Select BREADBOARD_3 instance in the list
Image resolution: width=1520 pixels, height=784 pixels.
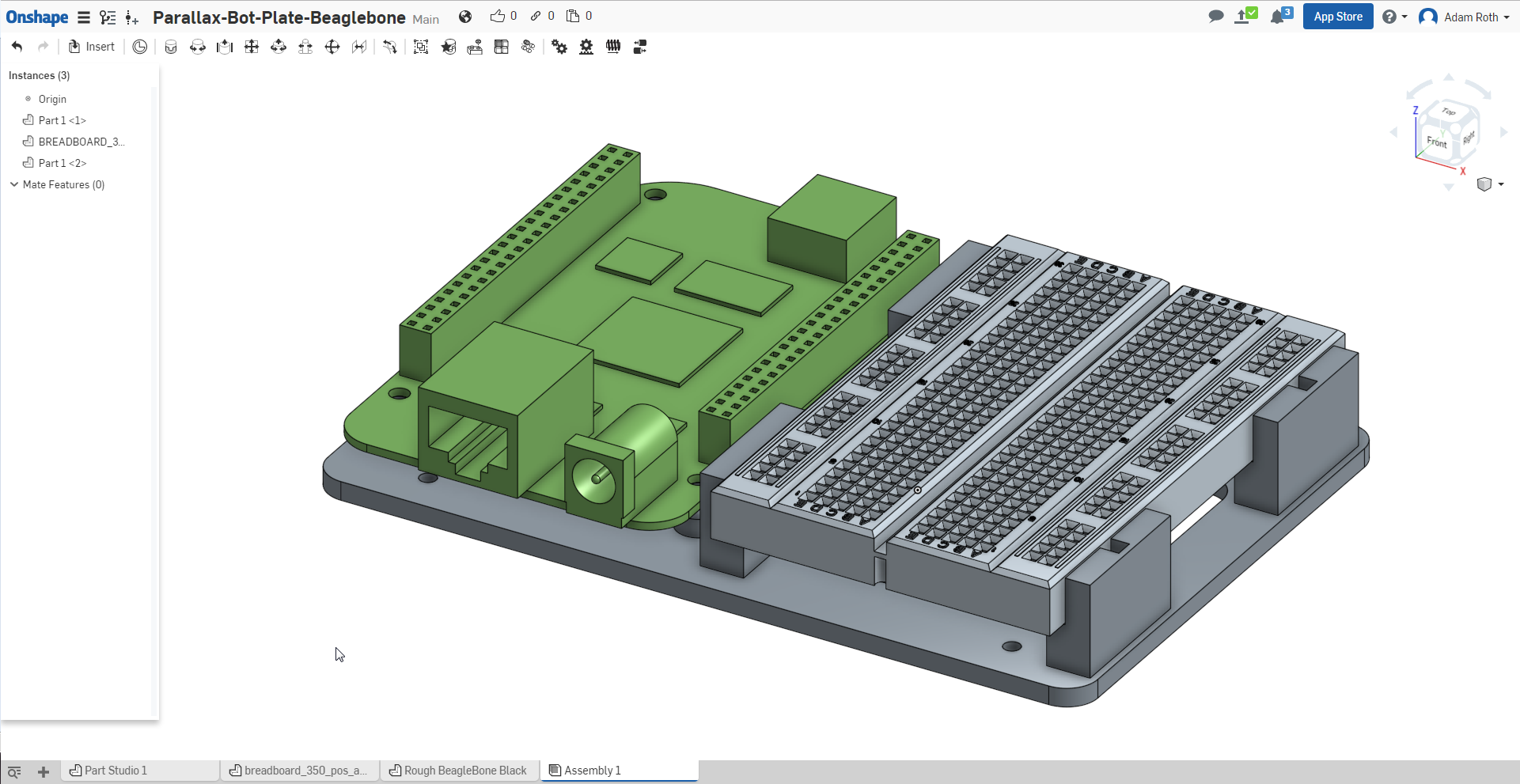[81, 142]
